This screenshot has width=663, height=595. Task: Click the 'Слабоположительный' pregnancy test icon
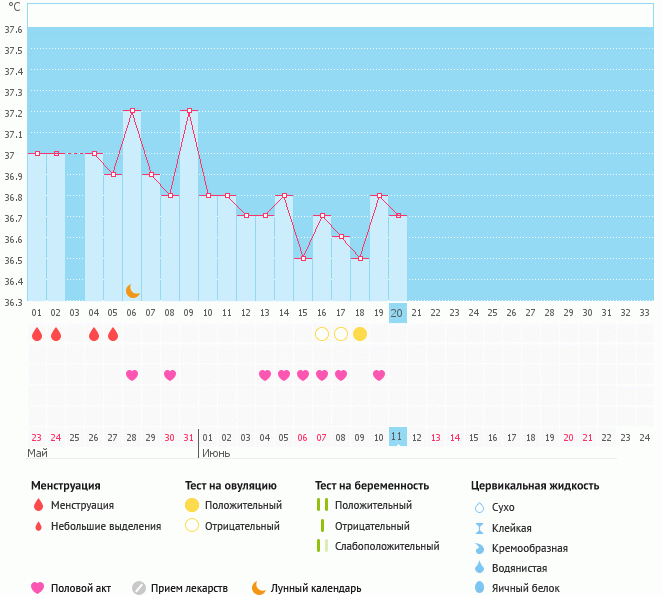point(321,546)
